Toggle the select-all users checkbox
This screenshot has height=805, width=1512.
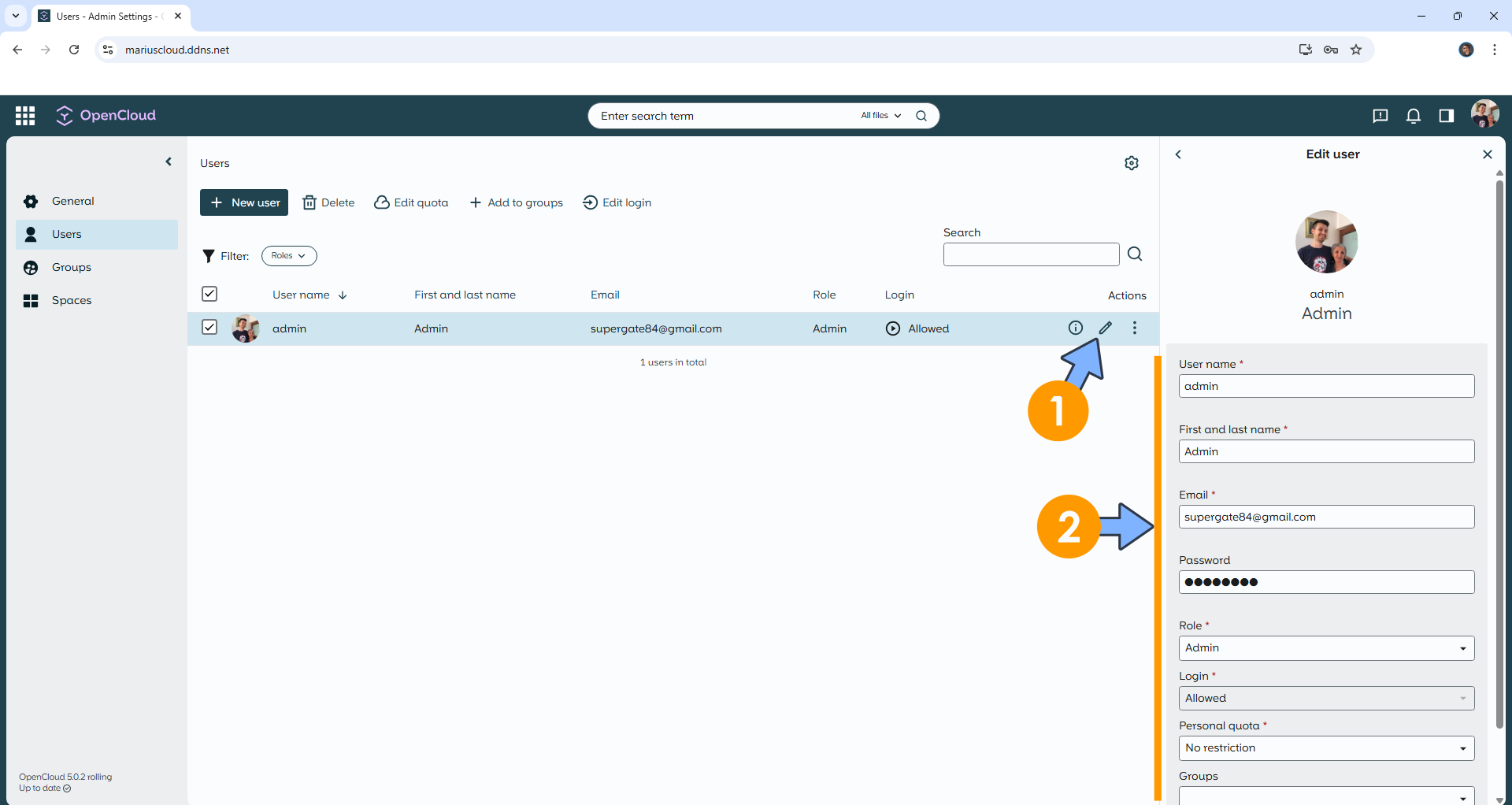209,294
